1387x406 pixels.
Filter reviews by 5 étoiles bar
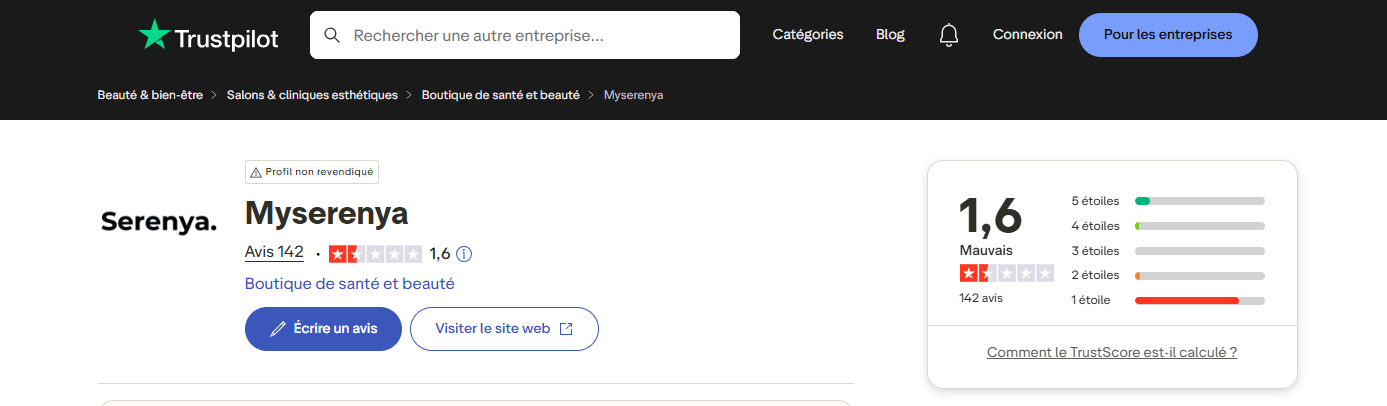pos(1199,201)
